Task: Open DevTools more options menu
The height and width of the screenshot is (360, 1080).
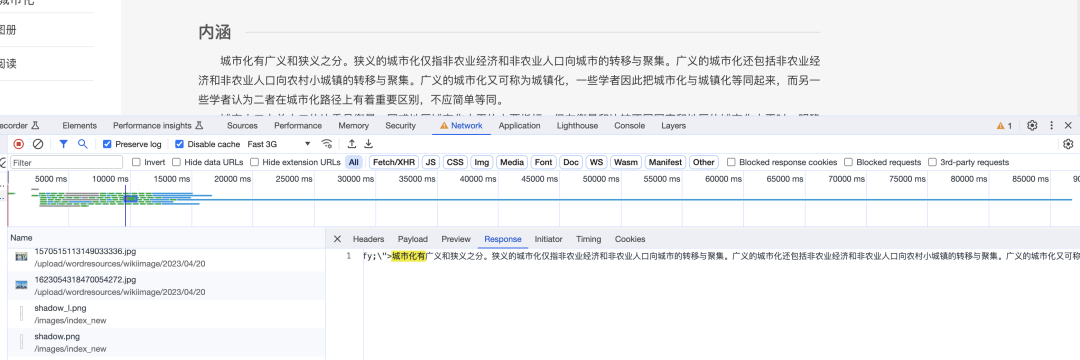Action: pyautogui.click(x=1051, y=125)
